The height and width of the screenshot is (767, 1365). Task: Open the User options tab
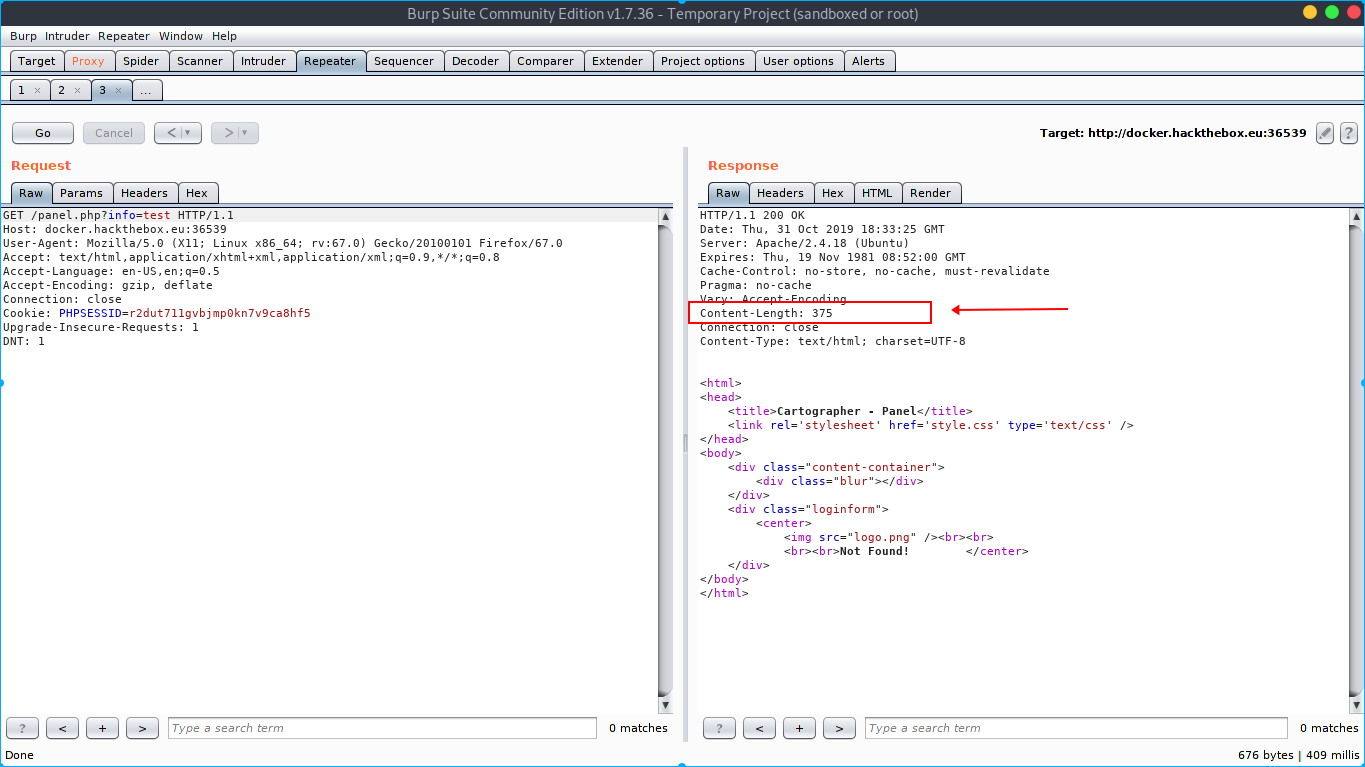pos(798,61)
